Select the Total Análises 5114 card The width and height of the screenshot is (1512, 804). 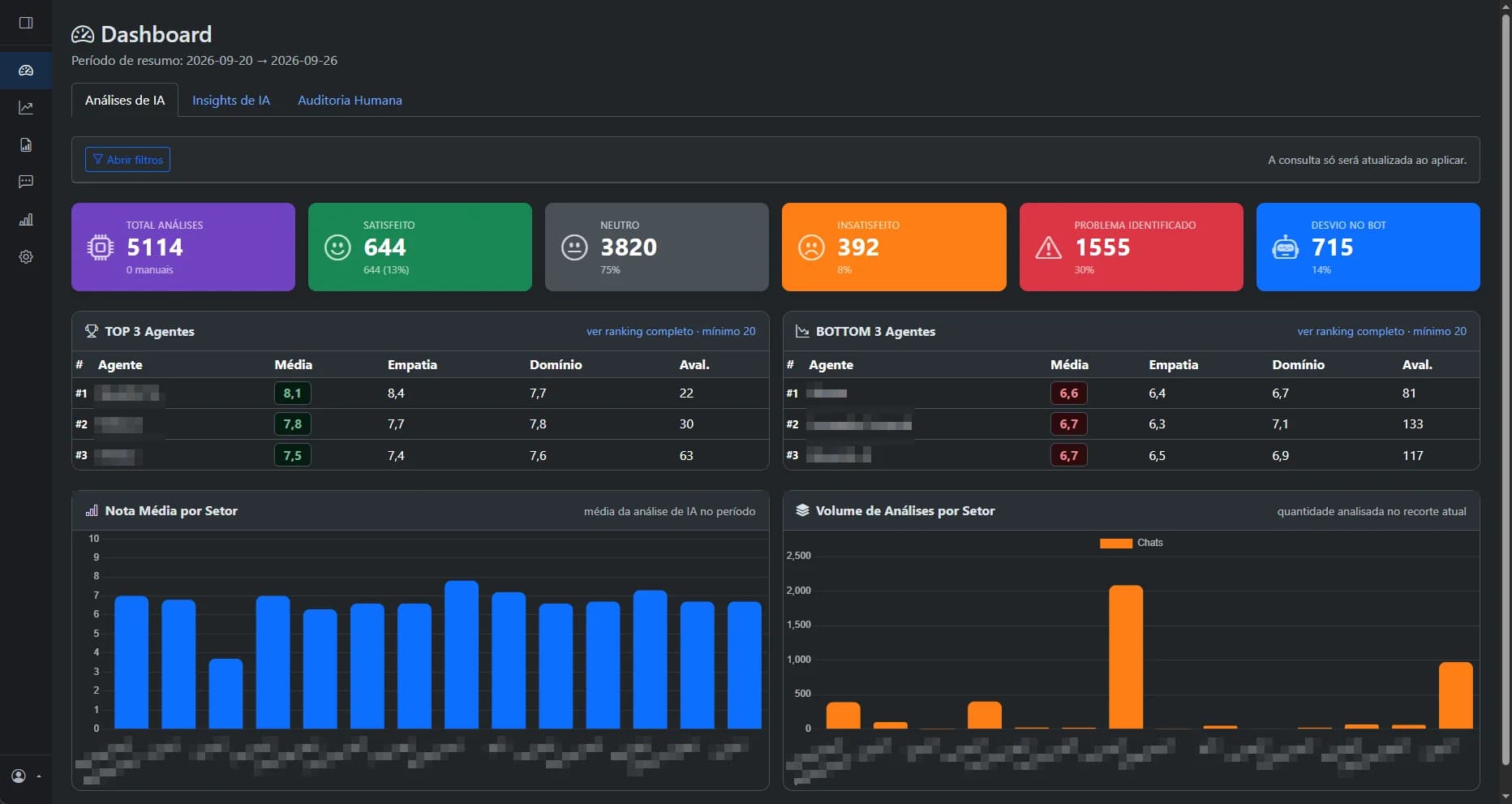point(183,247)
